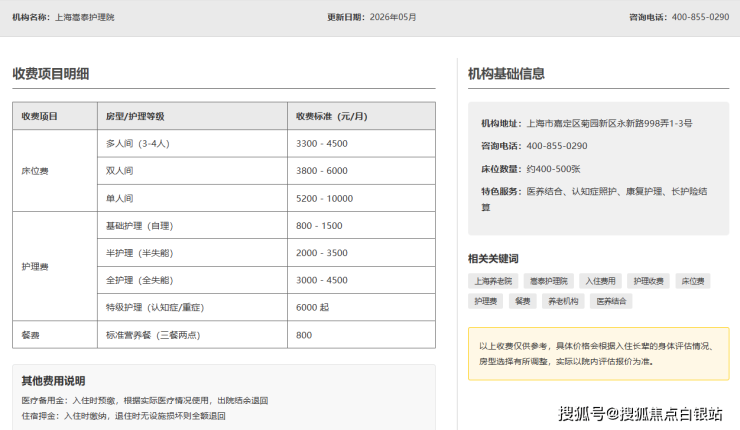Click the 餐费 keyword tag
Viewport: 740px width, 430px height.
[522, 301]
